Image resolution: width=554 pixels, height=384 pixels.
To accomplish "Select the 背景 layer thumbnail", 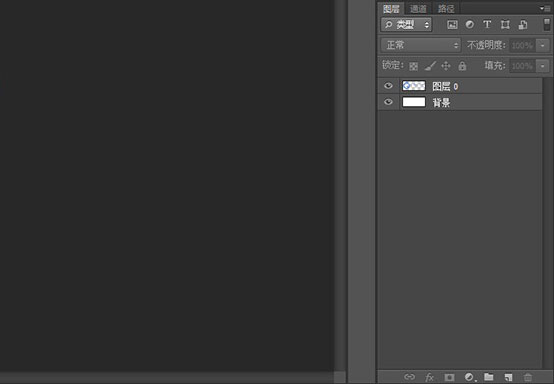I will pyautogui.click(x=414, y=102).
